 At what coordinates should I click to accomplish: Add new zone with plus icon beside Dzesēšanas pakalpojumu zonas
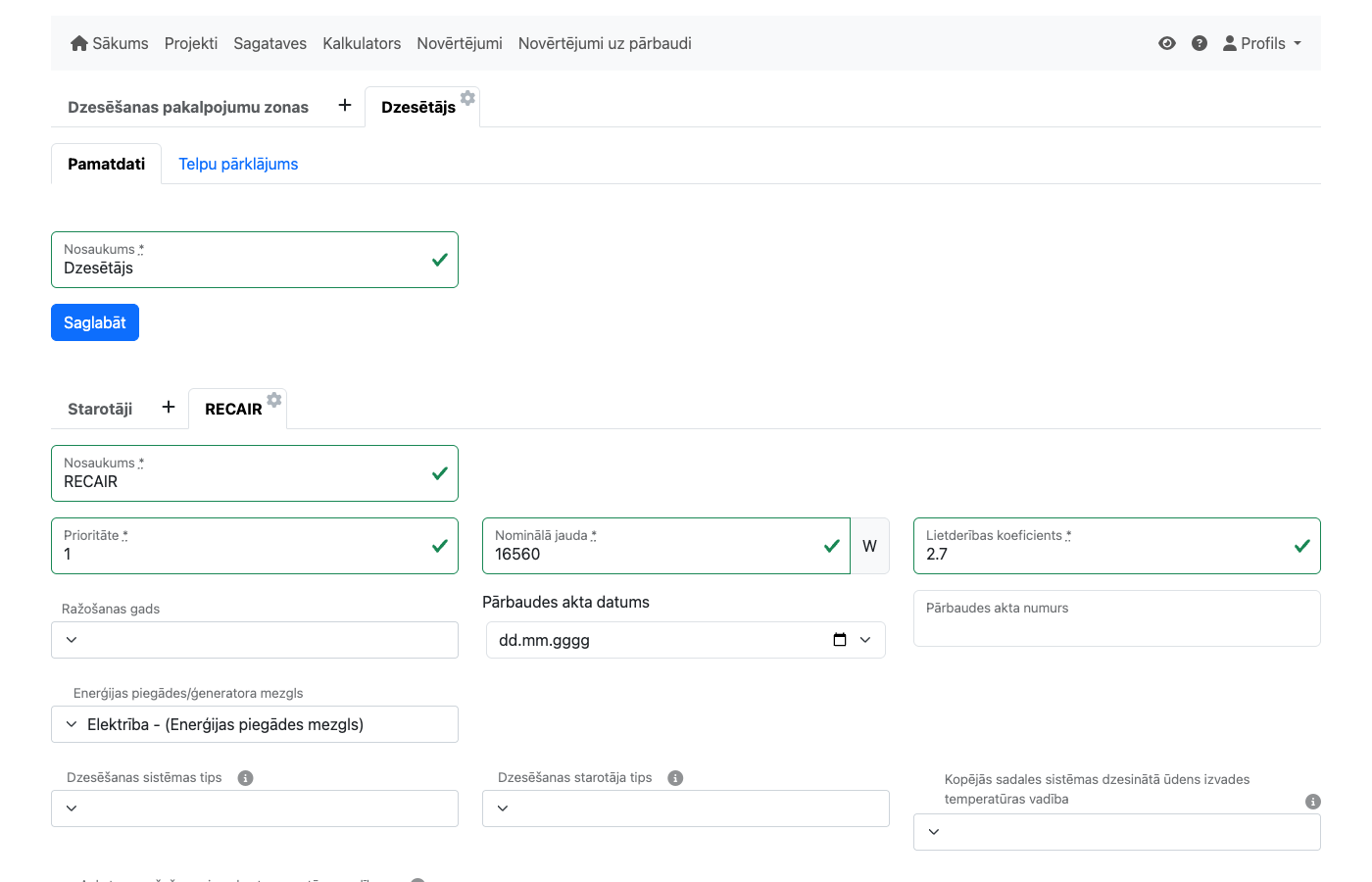tap(345, 106)
